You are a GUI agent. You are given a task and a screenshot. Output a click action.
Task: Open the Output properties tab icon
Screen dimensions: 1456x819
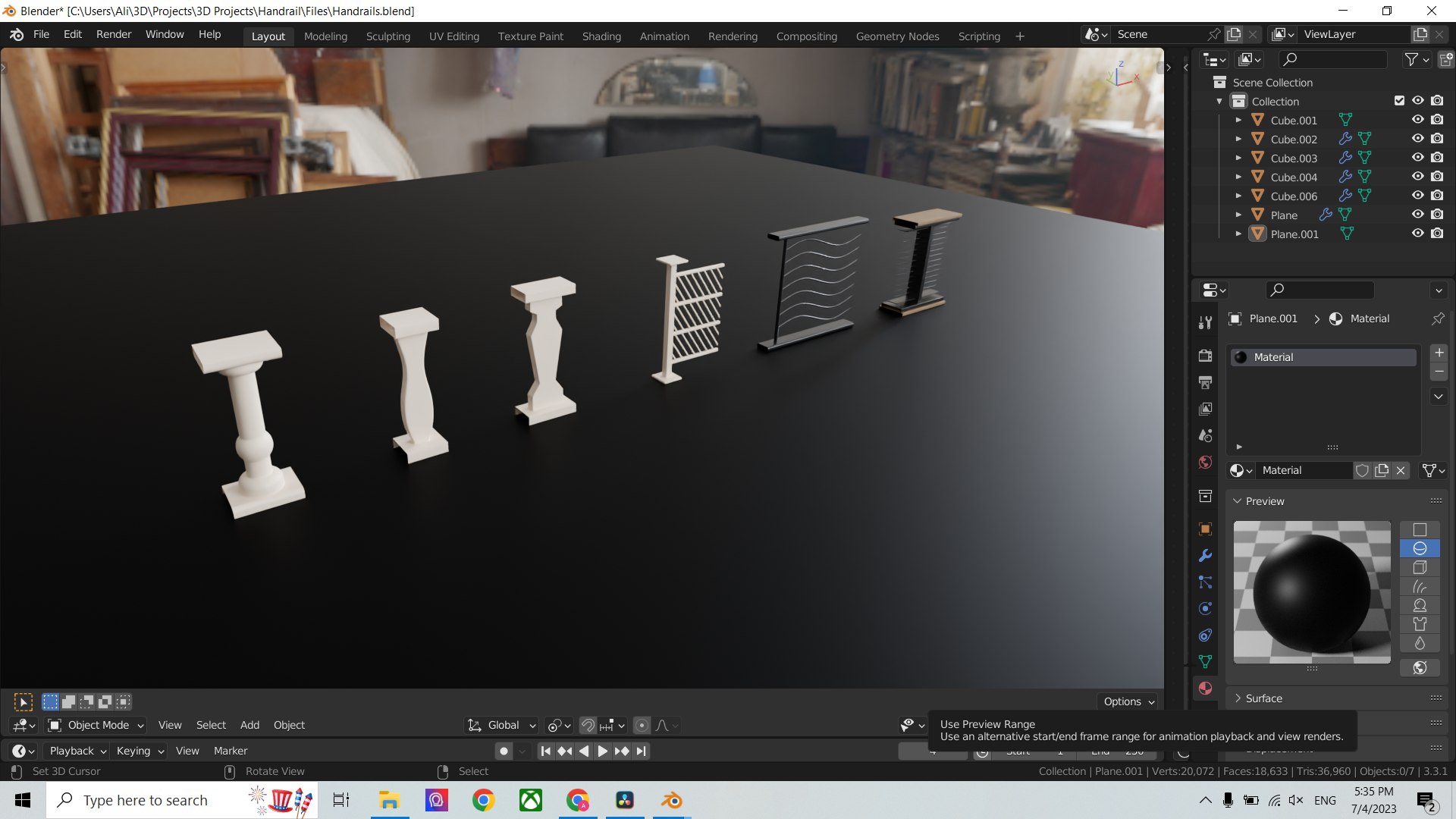1205,382
